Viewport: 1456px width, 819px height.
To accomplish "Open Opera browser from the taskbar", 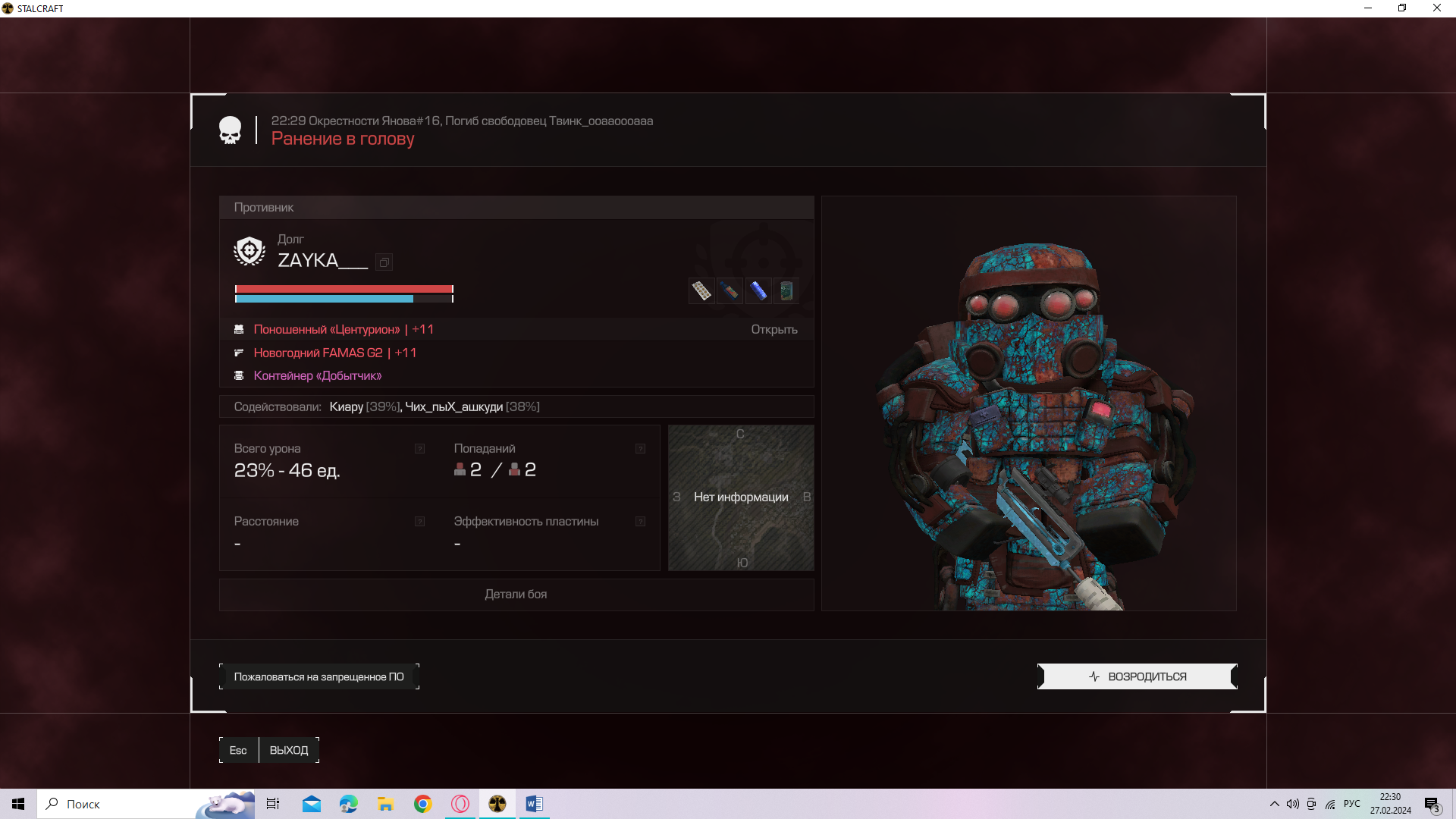I will point(460,804).
